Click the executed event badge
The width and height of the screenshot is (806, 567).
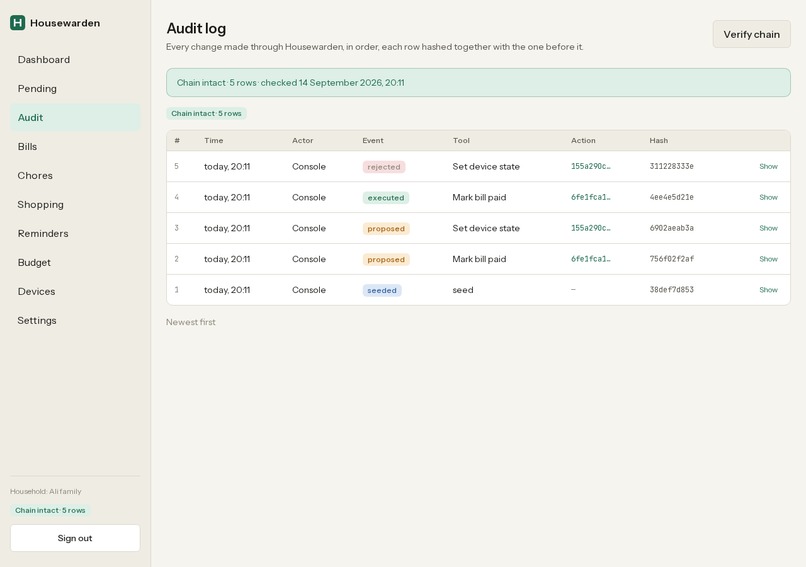coord(386,198)
